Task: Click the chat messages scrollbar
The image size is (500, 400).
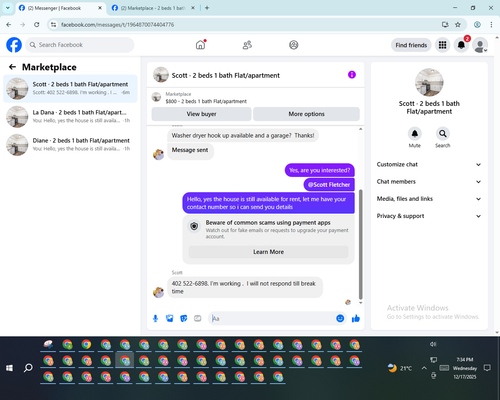Action: coord(360,244)
